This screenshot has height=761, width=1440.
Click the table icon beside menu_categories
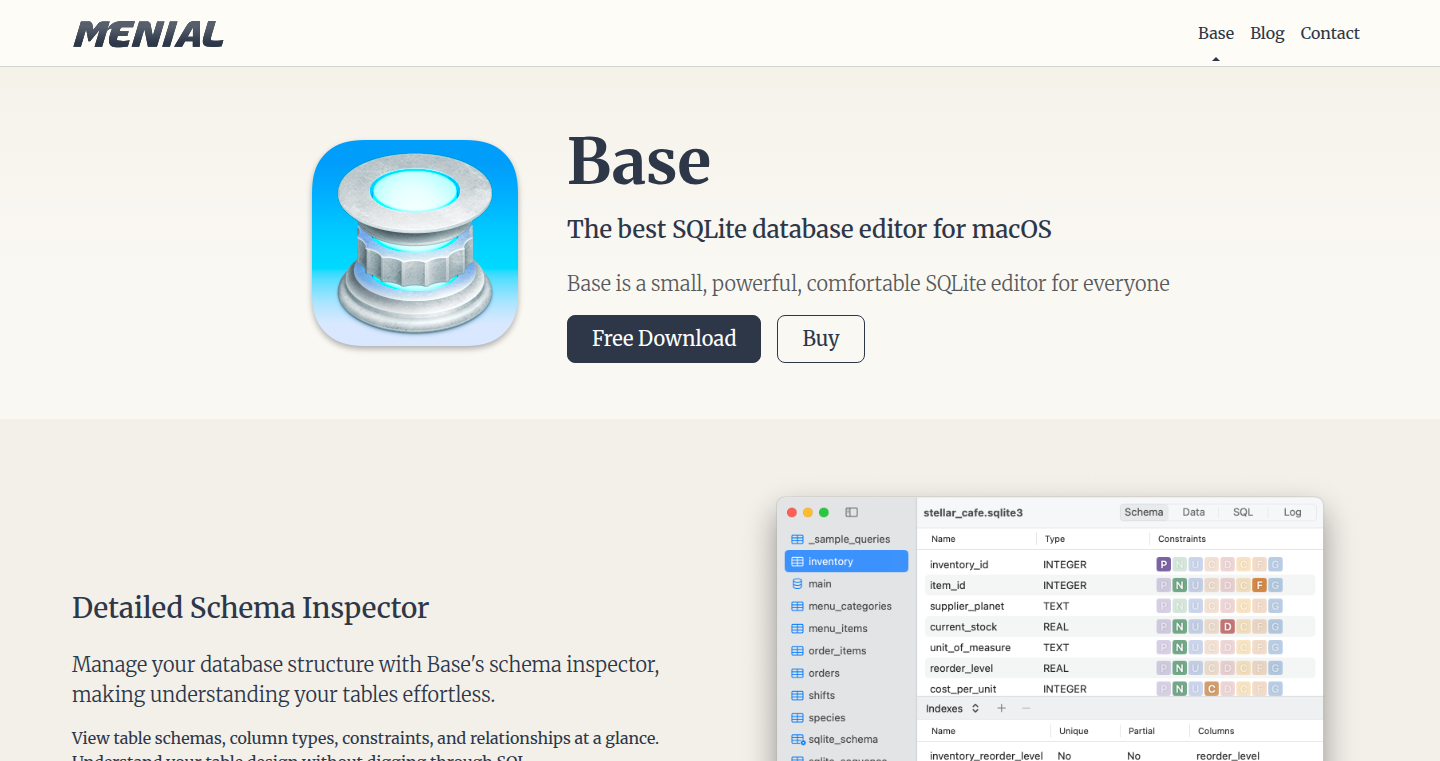click(x=797, y=606)
